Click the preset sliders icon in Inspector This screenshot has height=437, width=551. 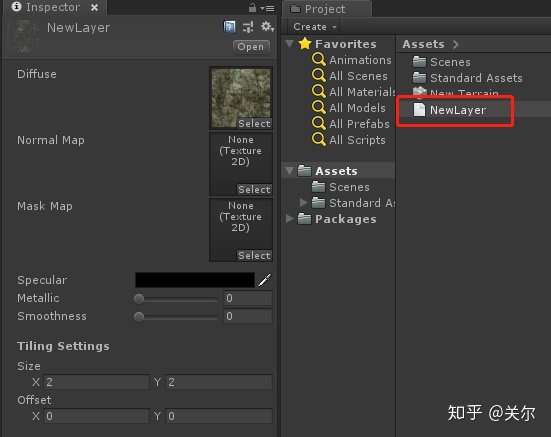(248, 27)
